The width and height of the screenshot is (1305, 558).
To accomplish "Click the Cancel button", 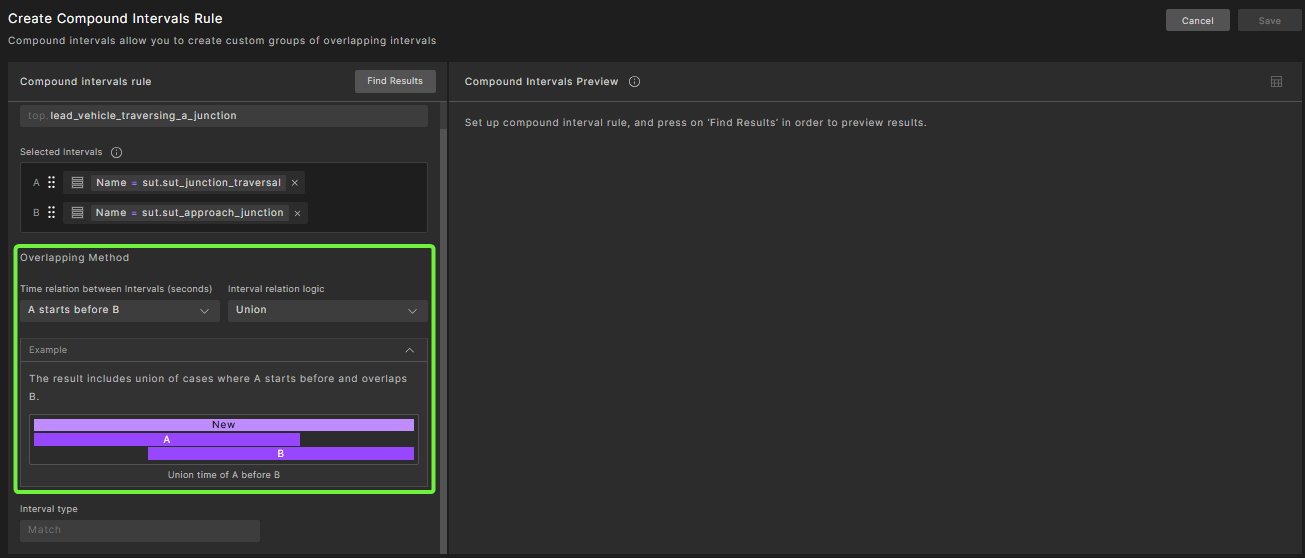I will tap(1197, 21).
